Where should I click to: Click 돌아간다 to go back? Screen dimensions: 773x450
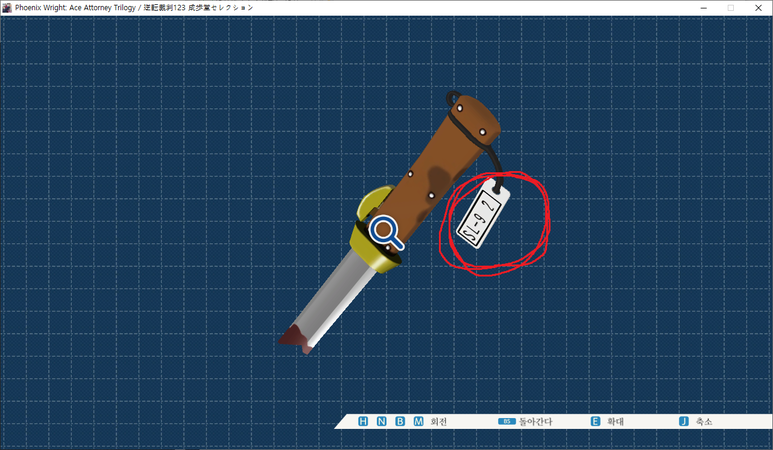tap(536, 421)
